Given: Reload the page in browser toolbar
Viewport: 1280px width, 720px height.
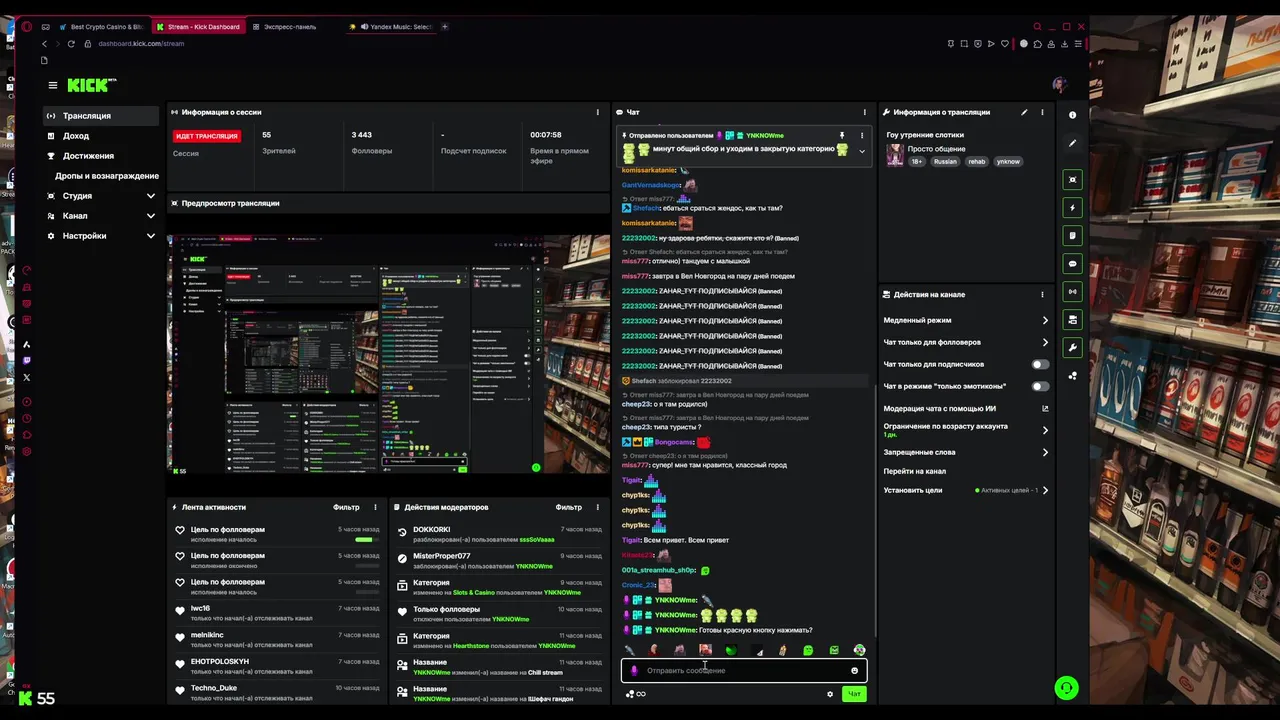Looking at the screenshot, I should click(x=71, y=44).
